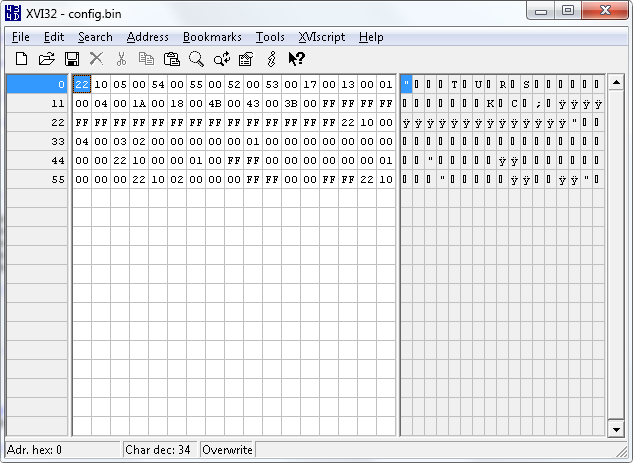Click the Paste clipboard icon
This screenshot has width=633, height=463.
(x=171, y=59)
